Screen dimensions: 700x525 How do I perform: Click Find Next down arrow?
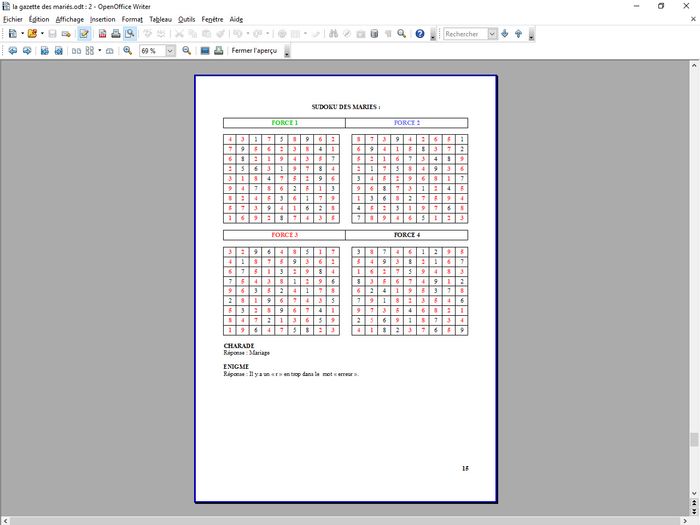pyautogui.click(x=505, y=33)
